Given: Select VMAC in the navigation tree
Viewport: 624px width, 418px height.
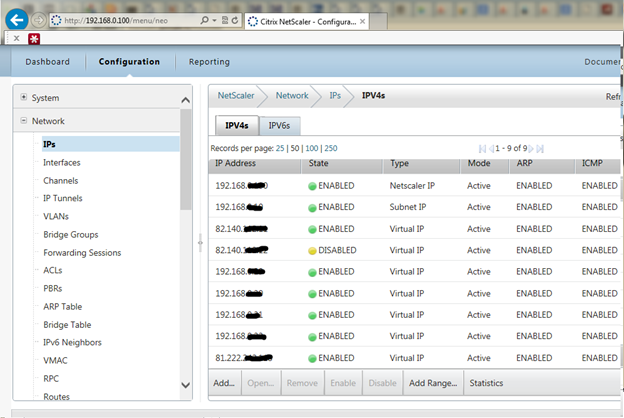Looking at the screenshot, I should point(55,360).
